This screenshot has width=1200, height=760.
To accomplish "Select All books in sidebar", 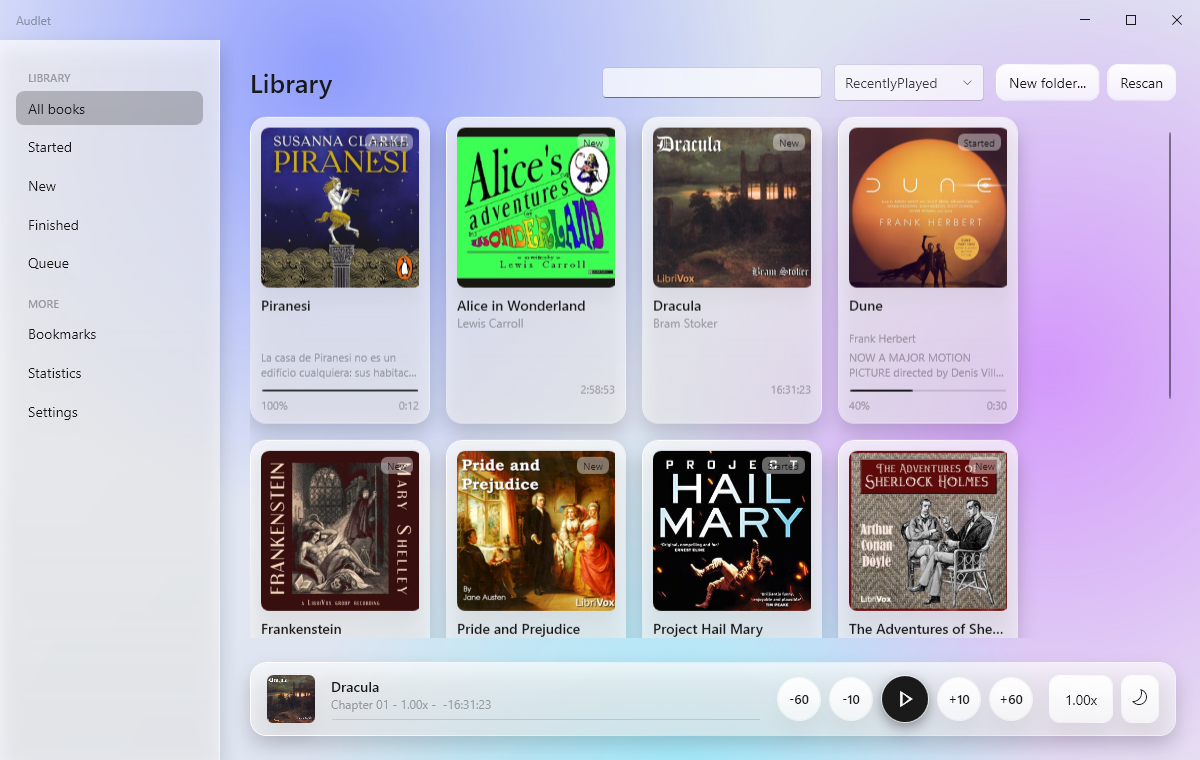I will tap(109, 108).
